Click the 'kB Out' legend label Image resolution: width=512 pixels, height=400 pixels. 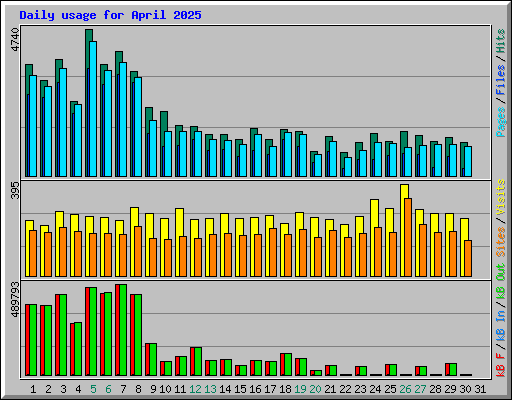(x=501, y=281)
